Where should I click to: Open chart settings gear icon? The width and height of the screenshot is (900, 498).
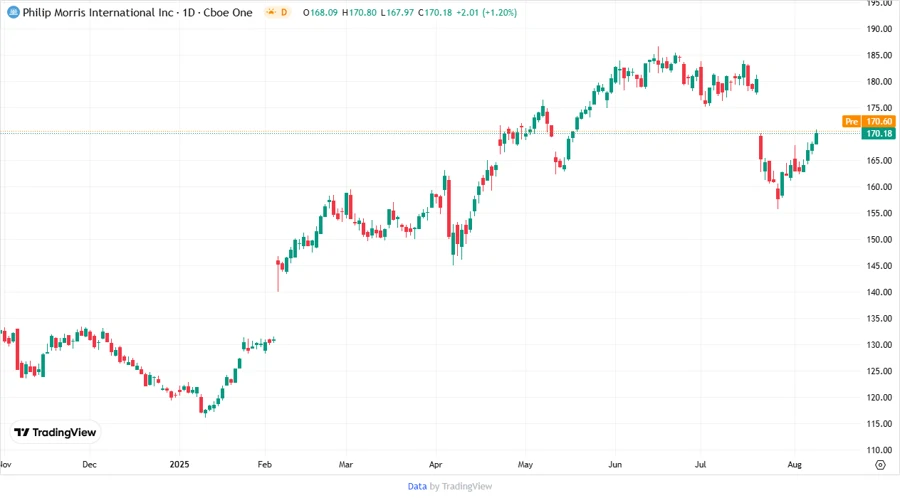coord(880,465)
